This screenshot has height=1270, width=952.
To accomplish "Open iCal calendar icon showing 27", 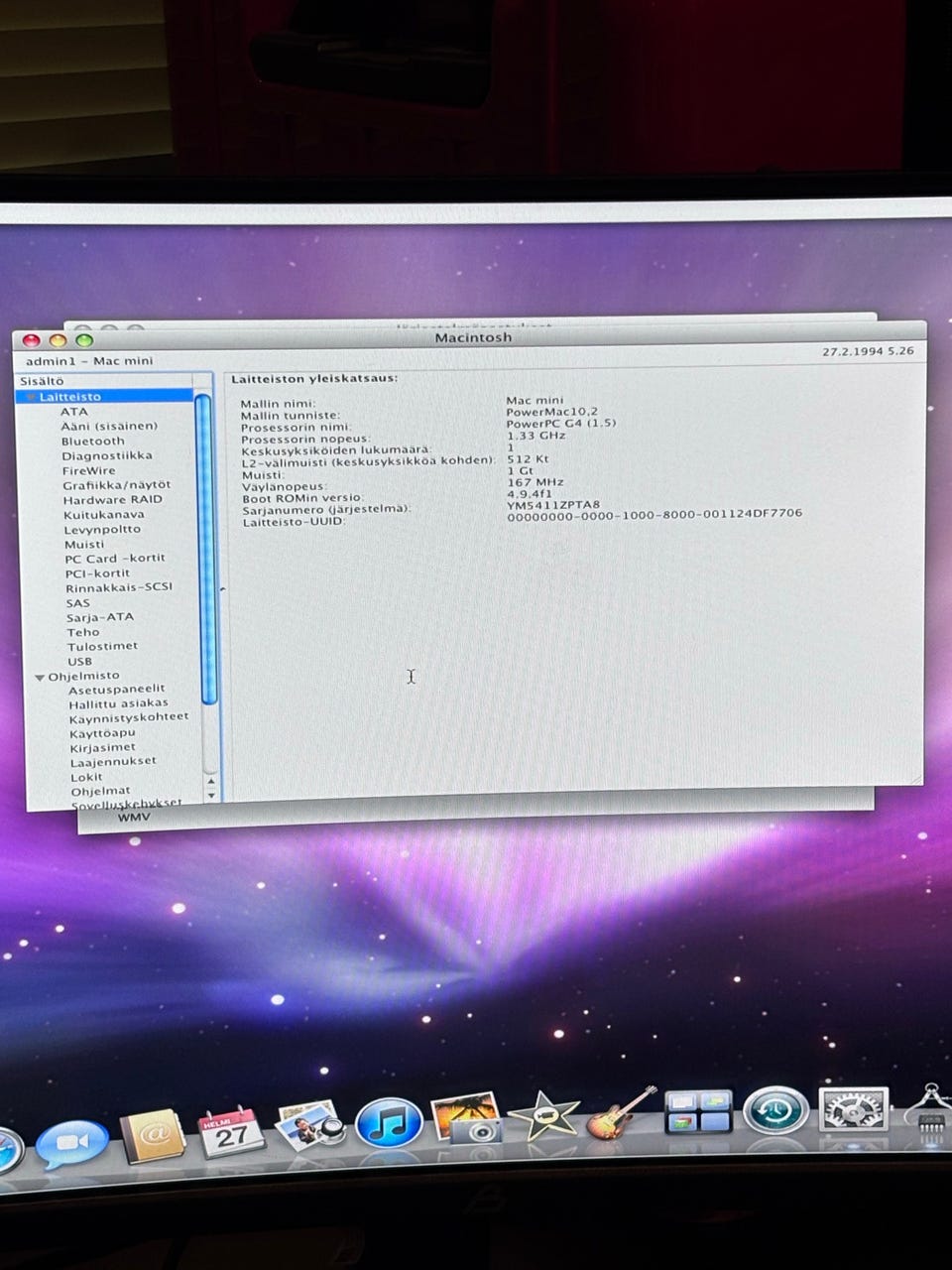I will [x=231, y=1132].
